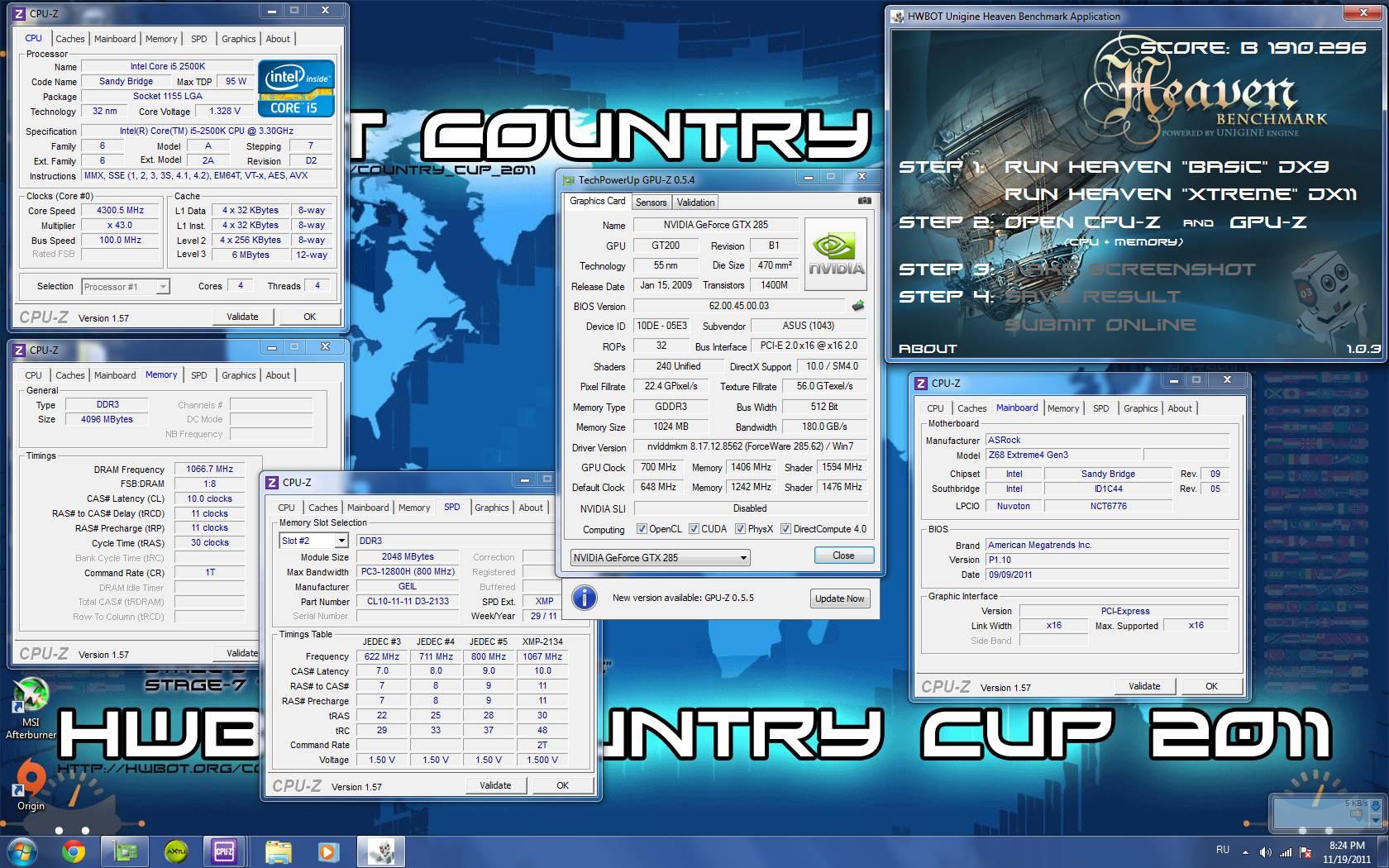Toggle the OpenCL checkbox in GPU-Z

pos(642,529)
